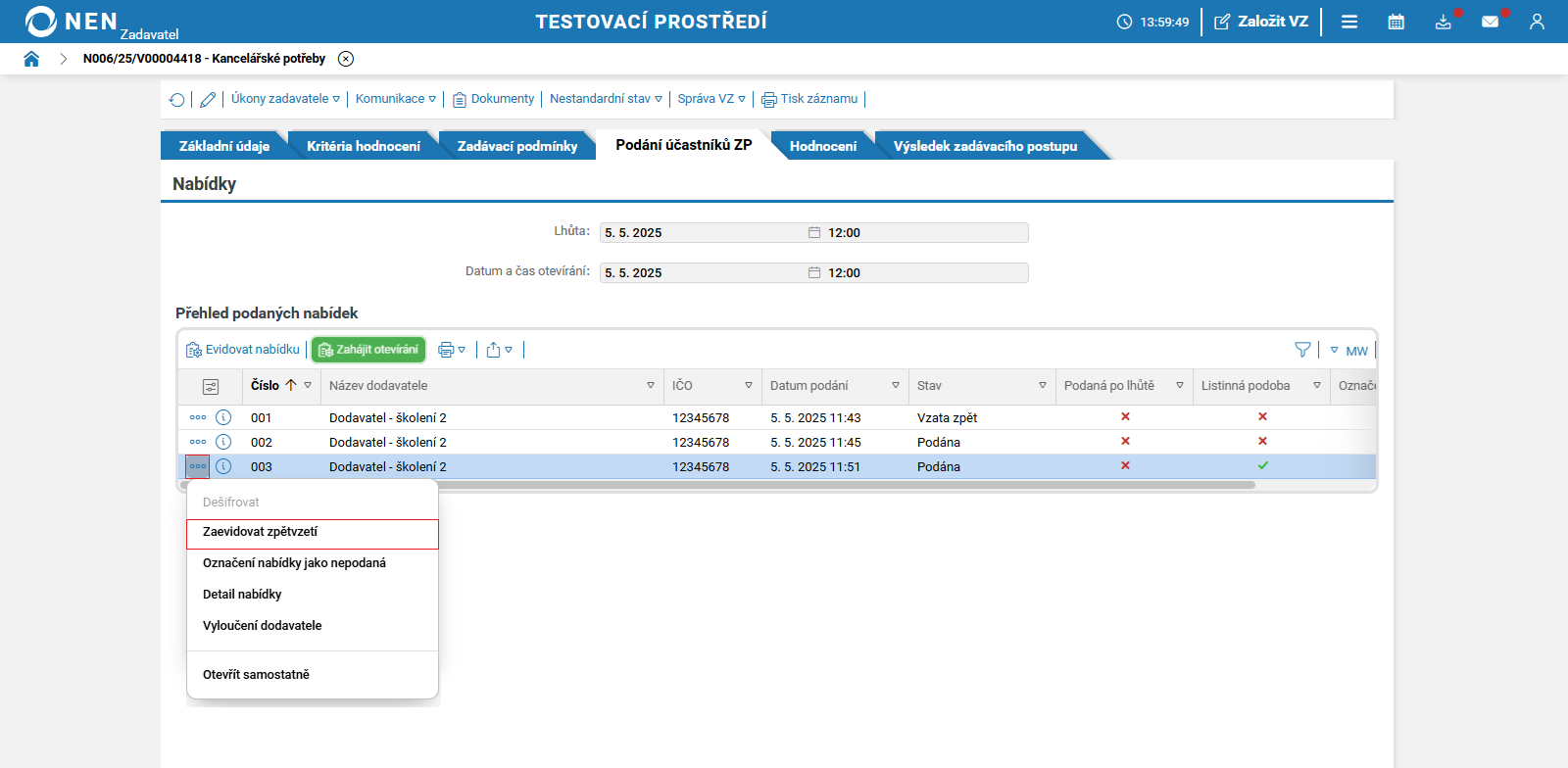Click the info icon for offer 002
This screenshot has height=768, width=1568.
pos(223,442)
